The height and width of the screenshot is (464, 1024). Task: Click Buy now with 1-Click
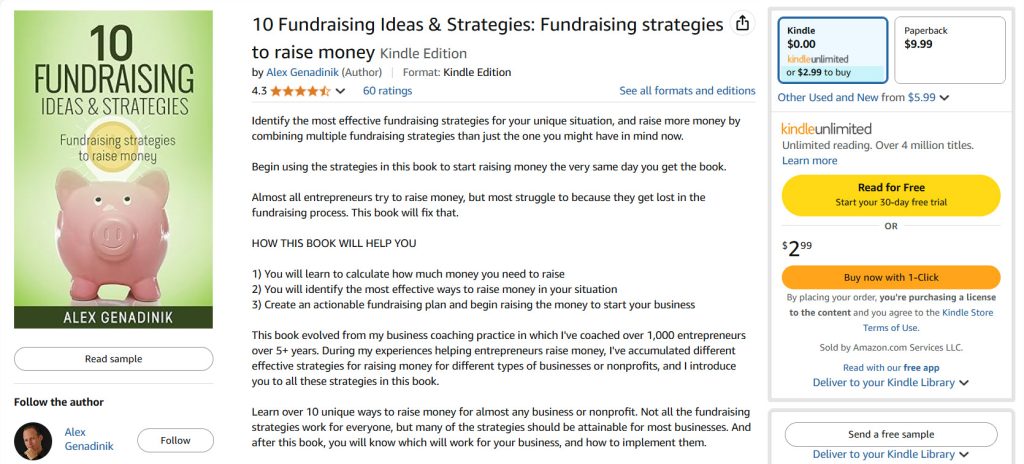pyautogui.click(x=891, y=277)
